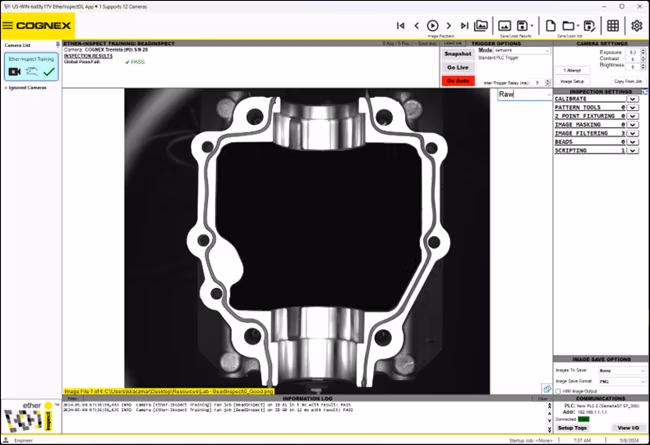Click the 1 Attempt button
The height and width of the screenshot is (445, 650).
tap(572, 71)
